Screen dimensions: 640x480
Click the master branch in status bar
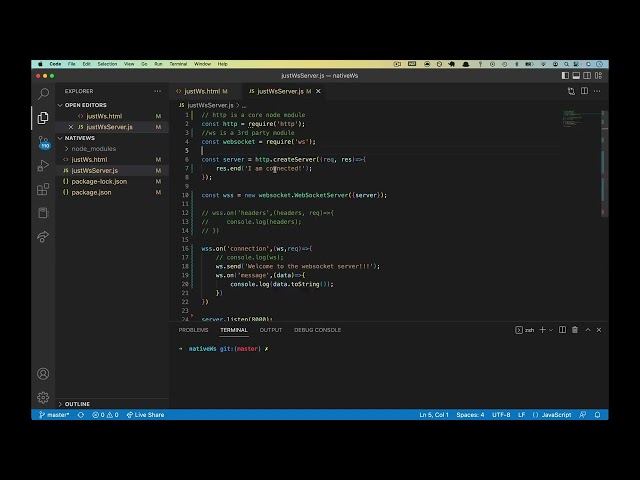(x=54, y=415)
